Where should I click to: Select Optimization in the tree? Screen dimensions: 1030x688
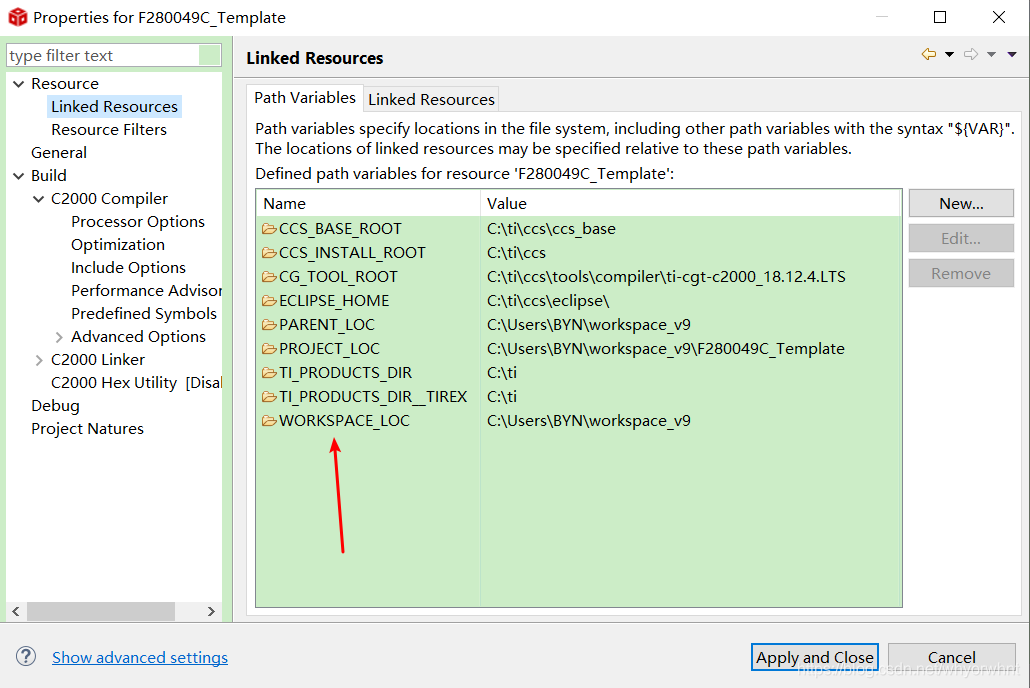[x=118, y=244]
